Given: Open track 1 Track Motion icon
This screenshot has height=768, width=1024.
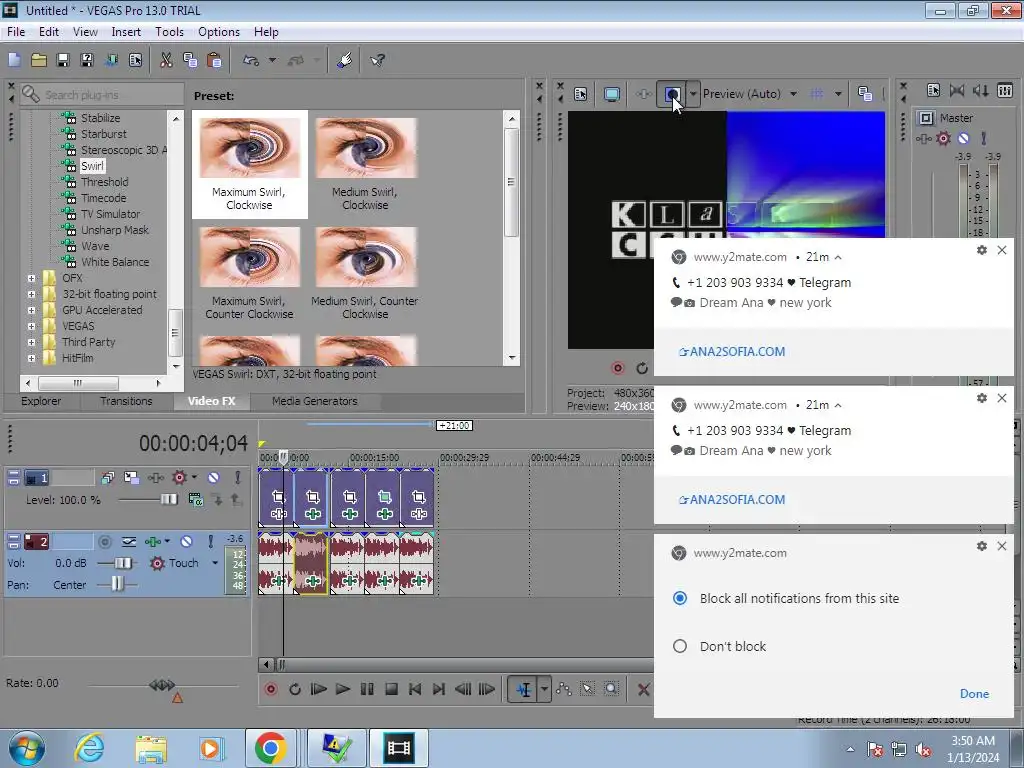Looking at the screenshot, I should pyautogui.click(x=131, y=478).
